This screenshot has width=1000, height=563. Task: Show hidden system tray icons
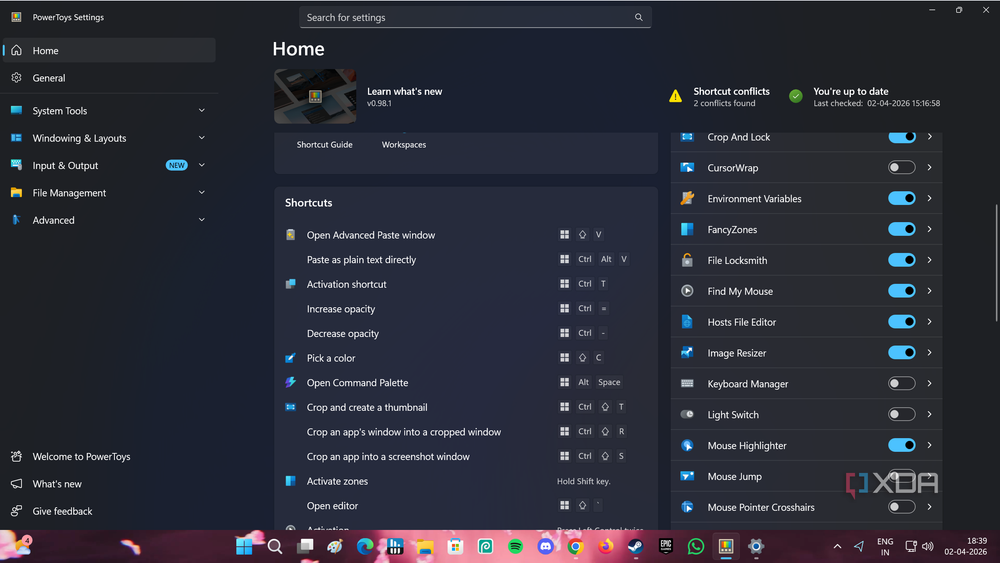[837, 546]
